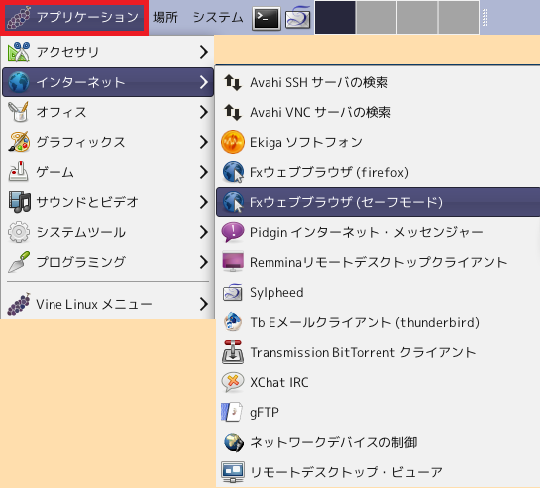
Task: Click the Ekiga softphone orange icon
Action: pos(233,142)
